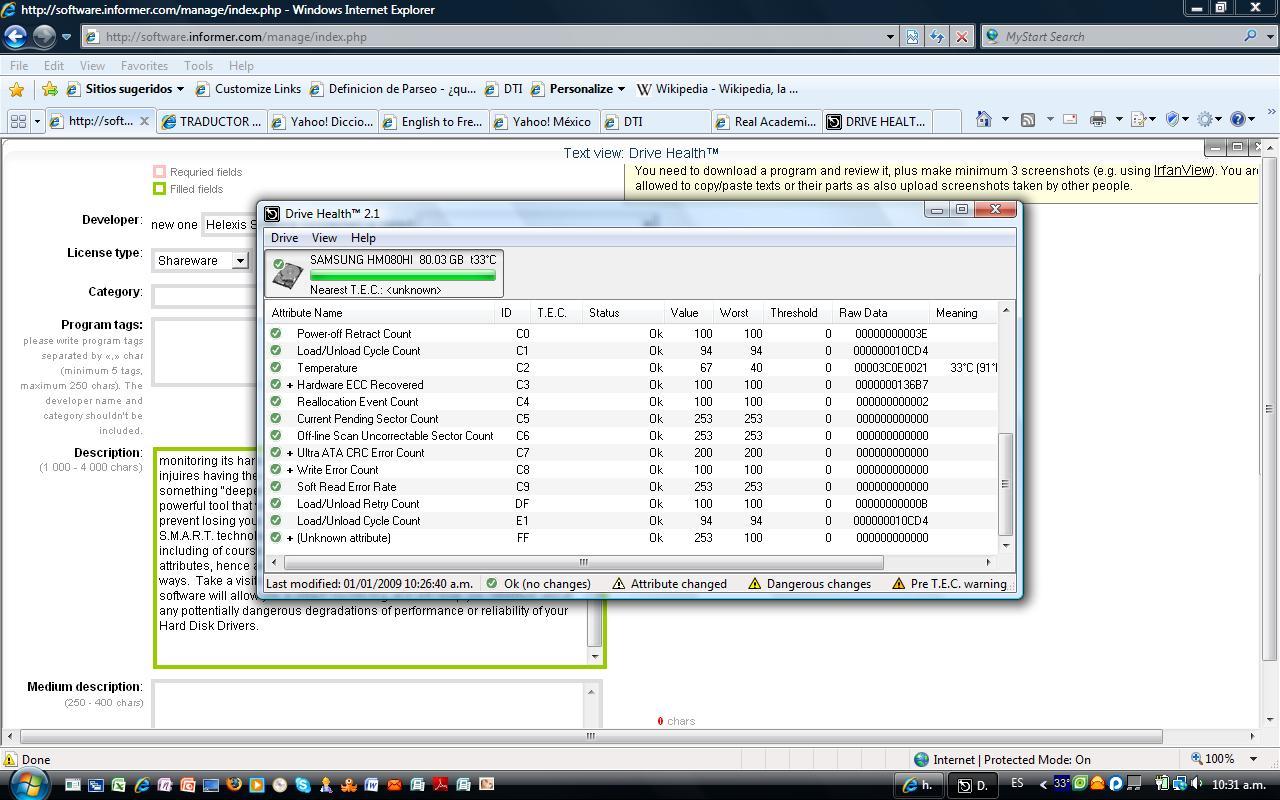
Task: Click status icon of Power-off Retract Count row
Action: point(276,334)
